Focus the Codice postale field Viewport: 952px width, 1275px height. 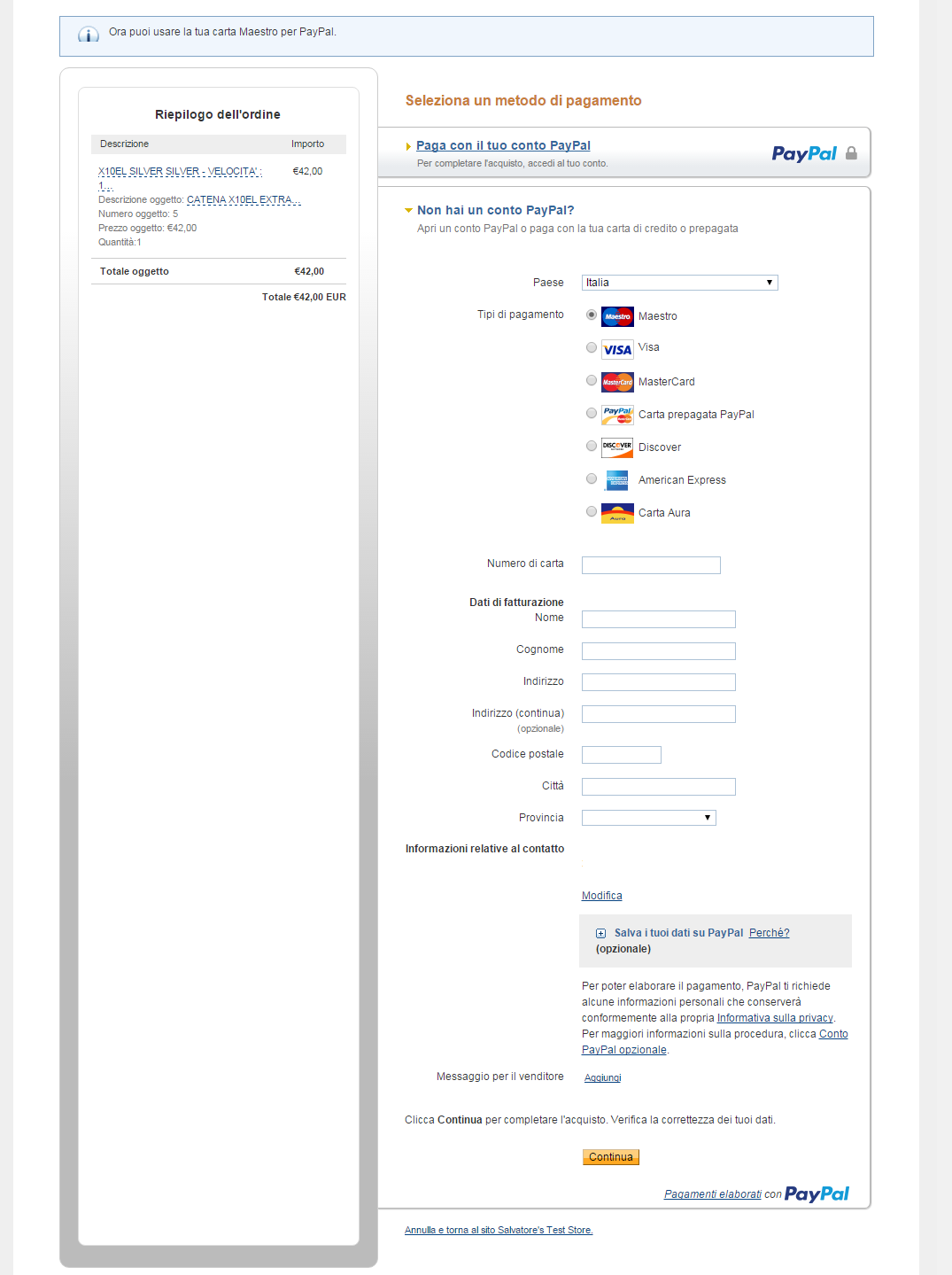pos(622,755)
